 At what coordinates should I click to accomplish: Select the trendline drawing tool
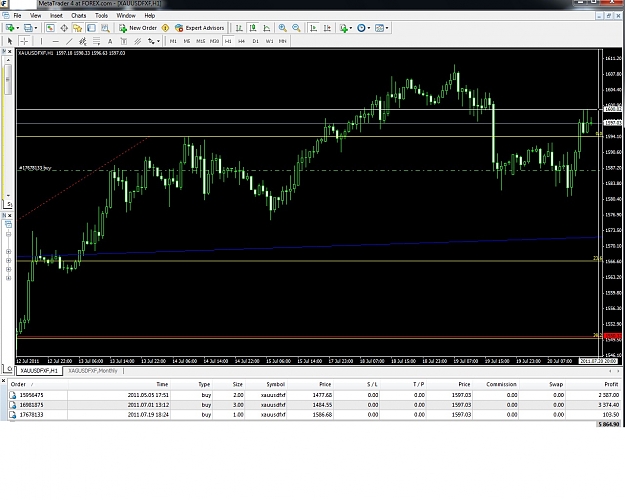[x=69, y=41]
